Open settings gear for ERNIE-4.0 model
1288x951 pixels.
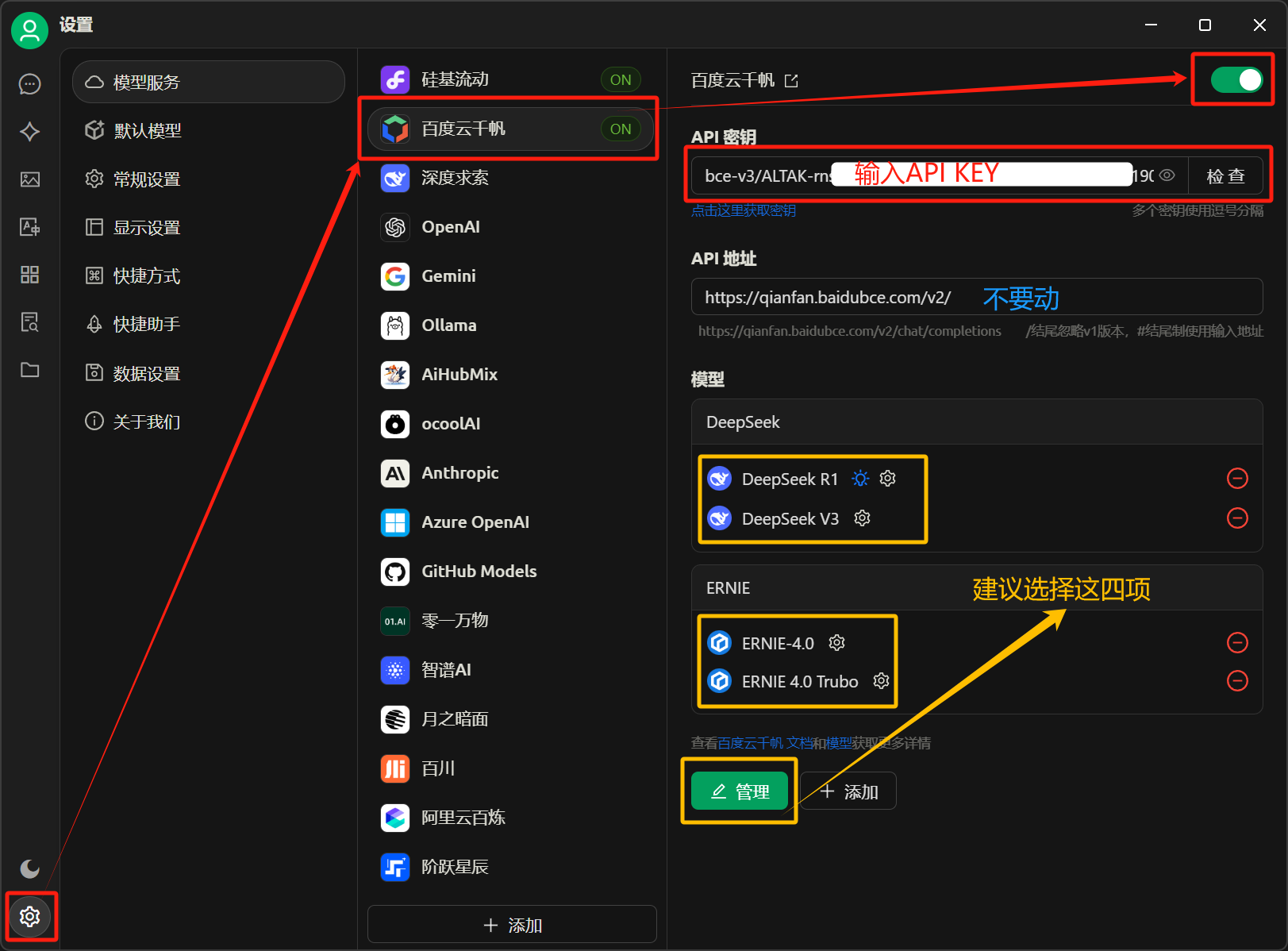click(837, 642)
